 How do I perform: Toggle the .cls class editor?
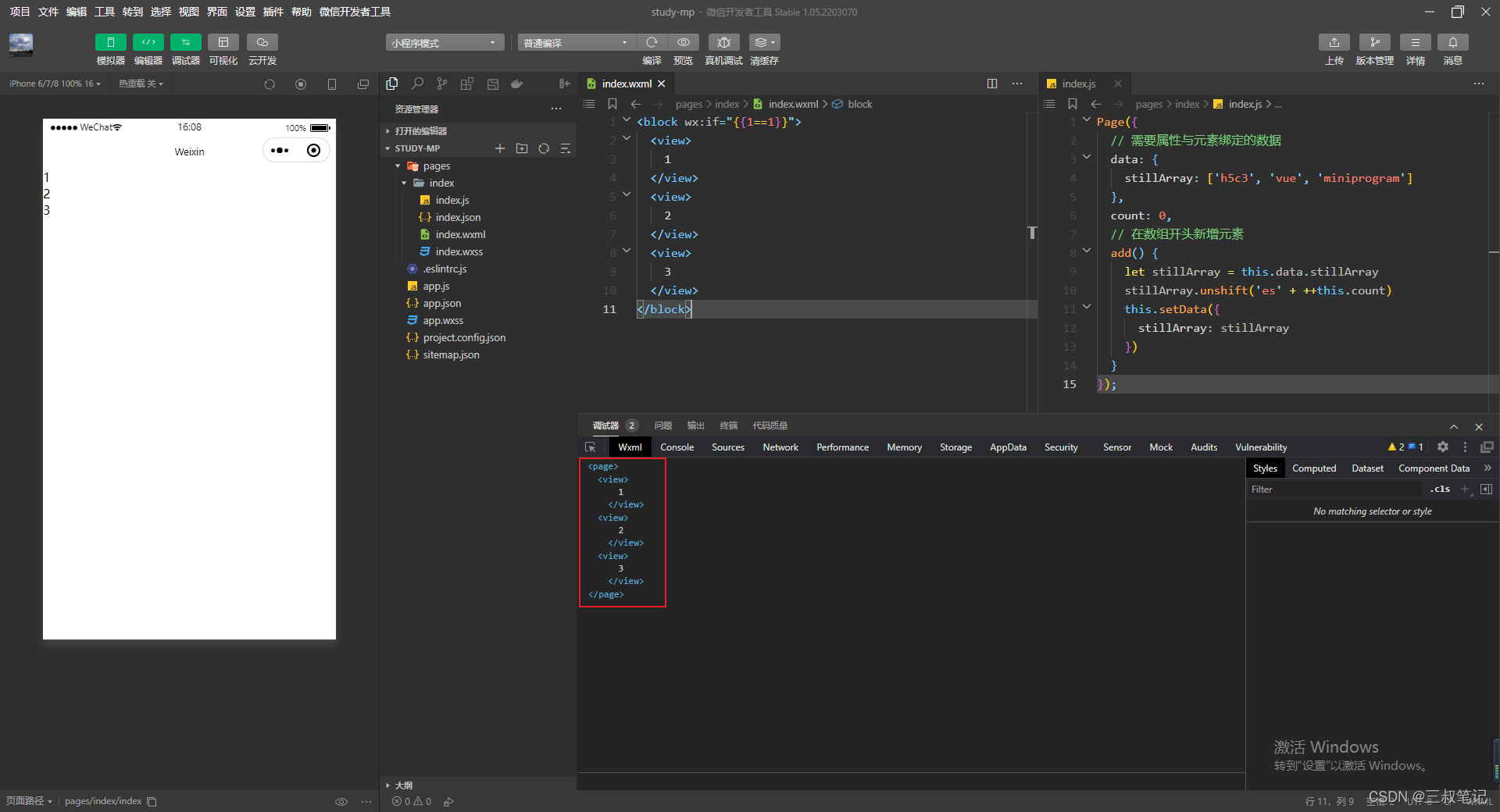coord(1440,489)
